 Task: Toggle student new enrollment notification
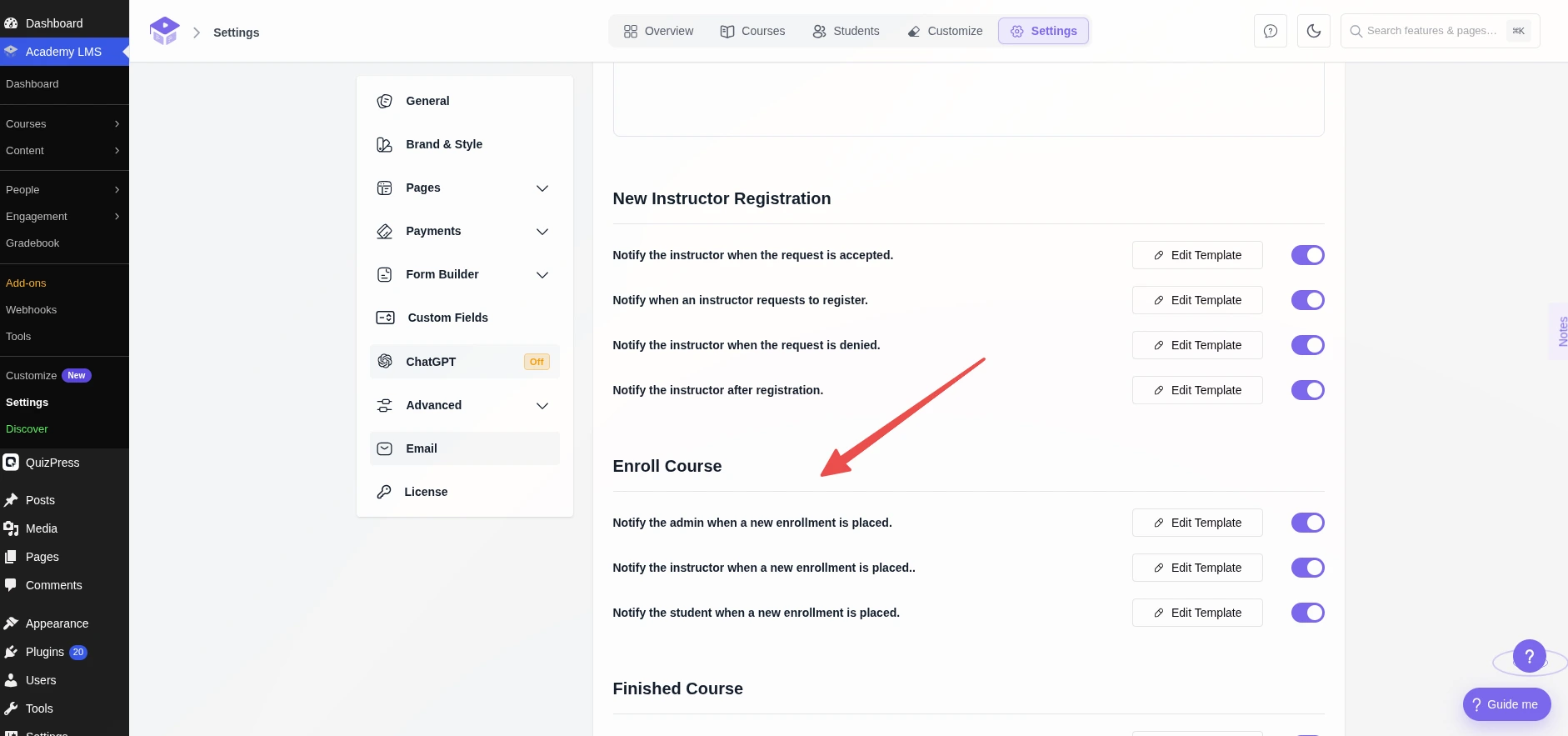tap(1308, 613)
